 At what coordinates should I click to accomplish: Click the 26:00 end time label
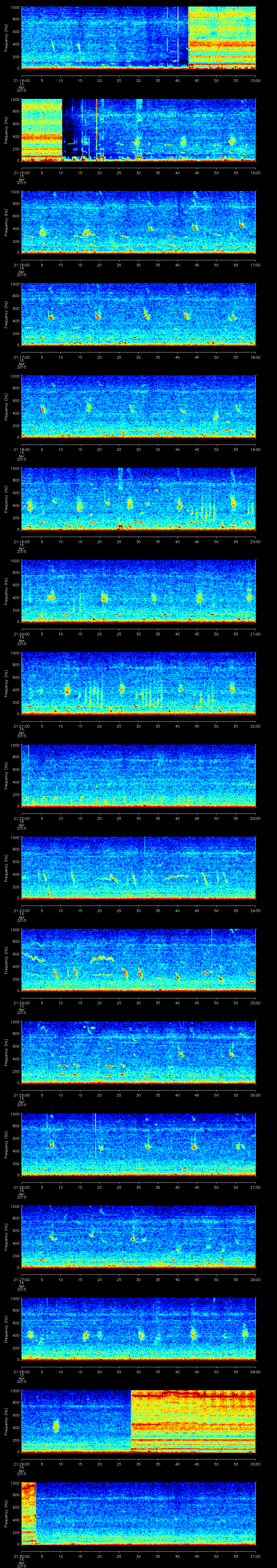256,1095
